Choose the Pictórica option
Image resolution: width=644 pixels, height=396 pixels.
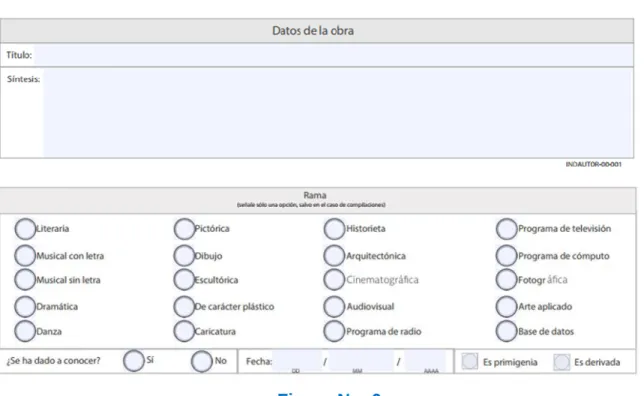184,229
